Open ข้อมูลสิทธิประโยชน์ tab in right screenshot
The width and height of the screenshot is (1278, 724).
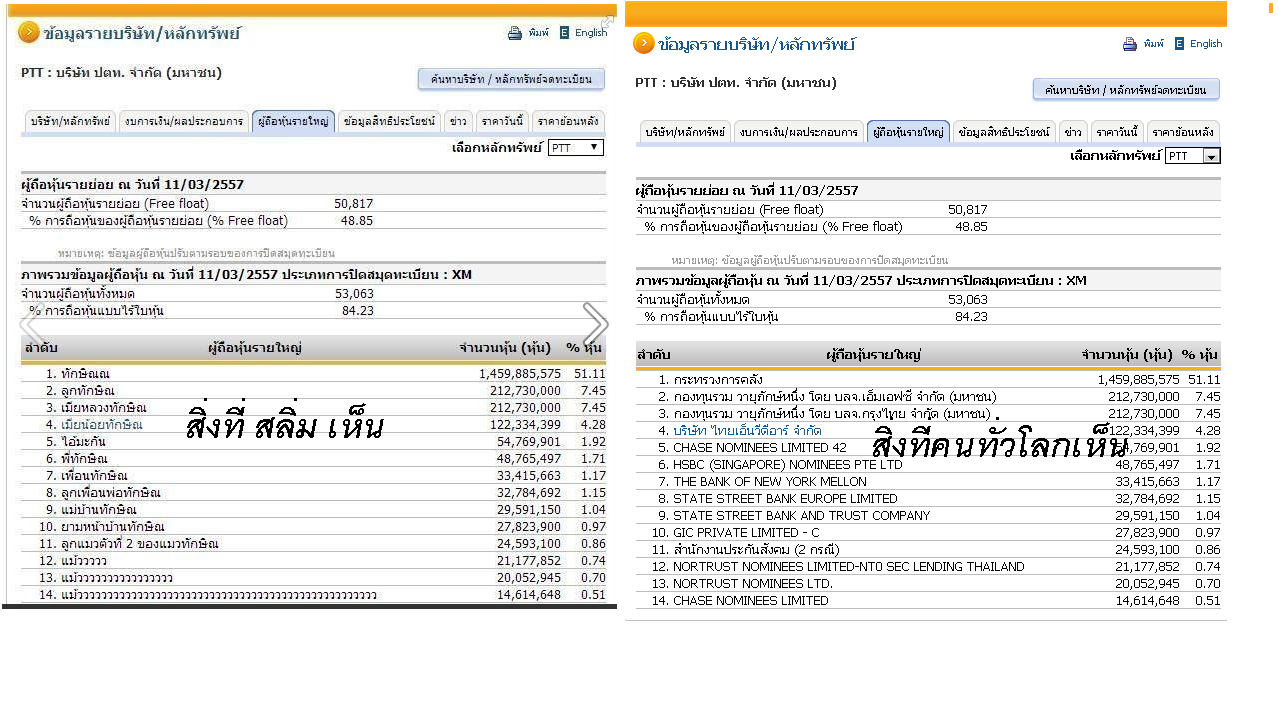coord(1004,132)
